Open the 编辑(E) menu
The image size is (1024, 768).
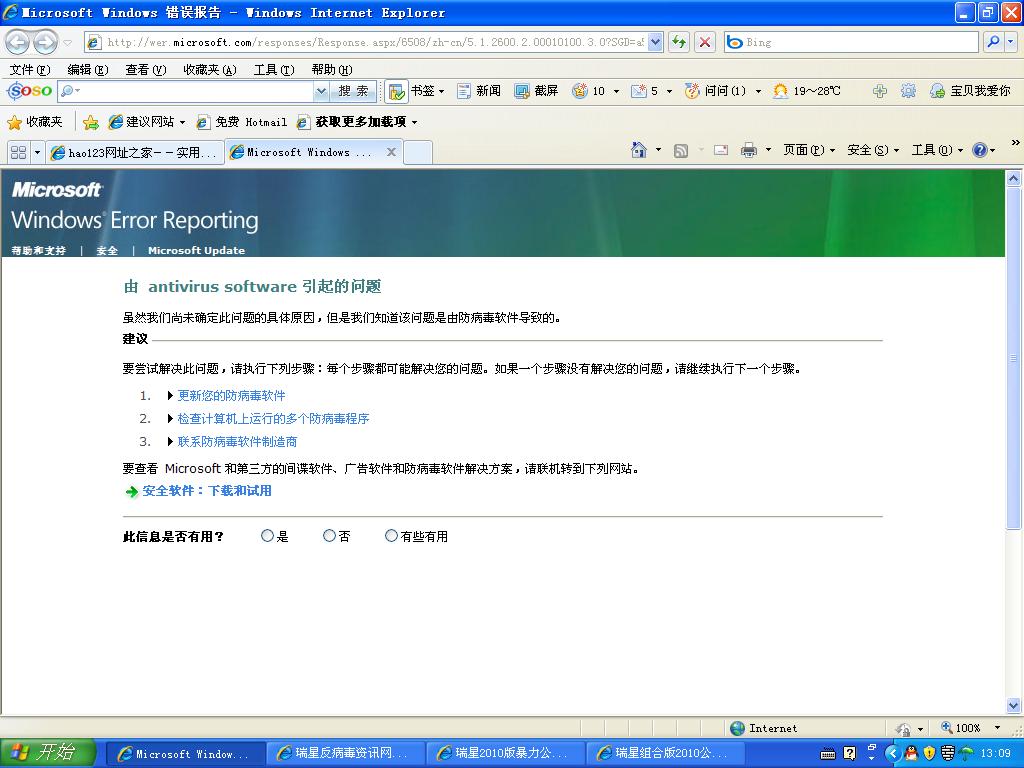(x=88, y=70)
